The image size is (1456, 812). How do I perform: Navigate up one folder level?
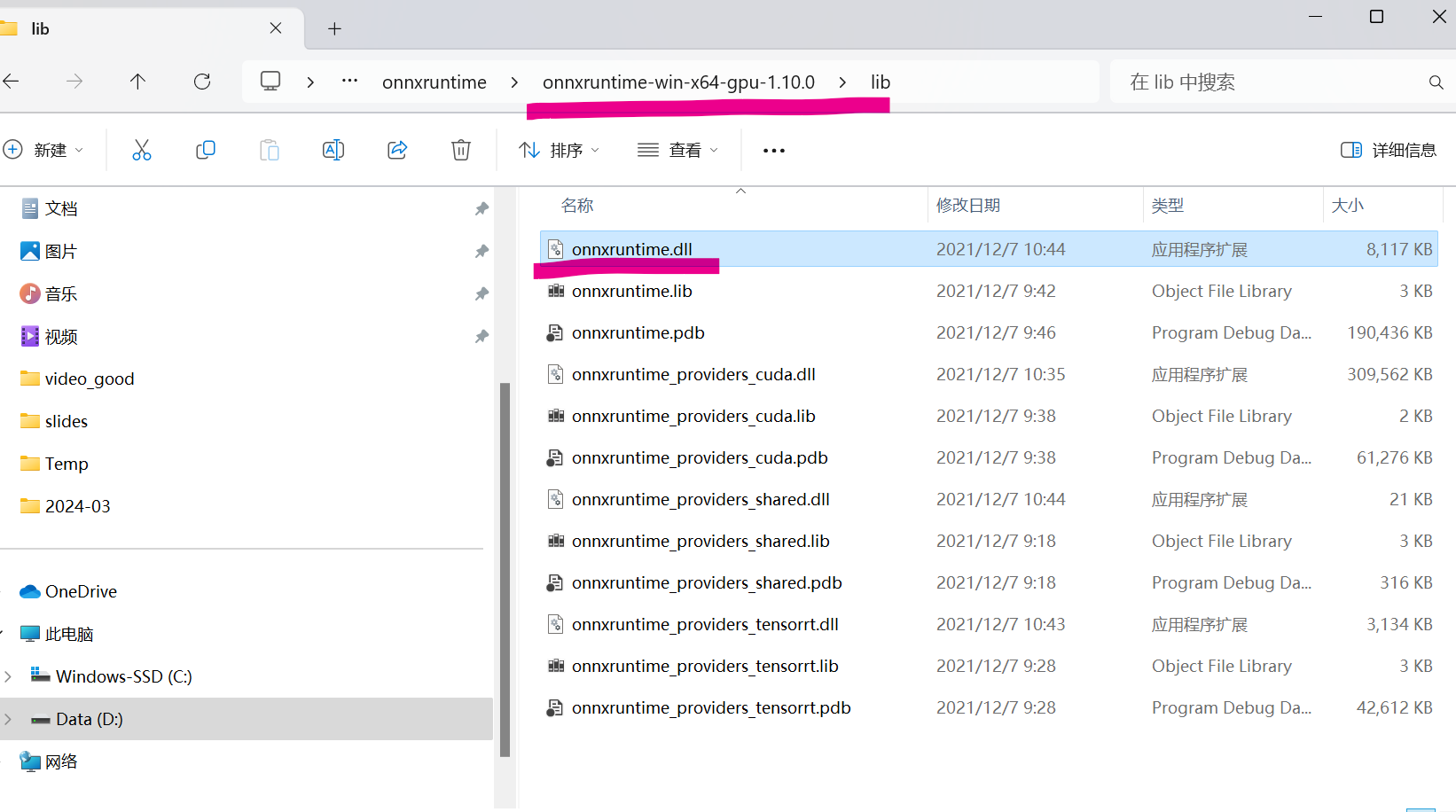coord(138,81)
